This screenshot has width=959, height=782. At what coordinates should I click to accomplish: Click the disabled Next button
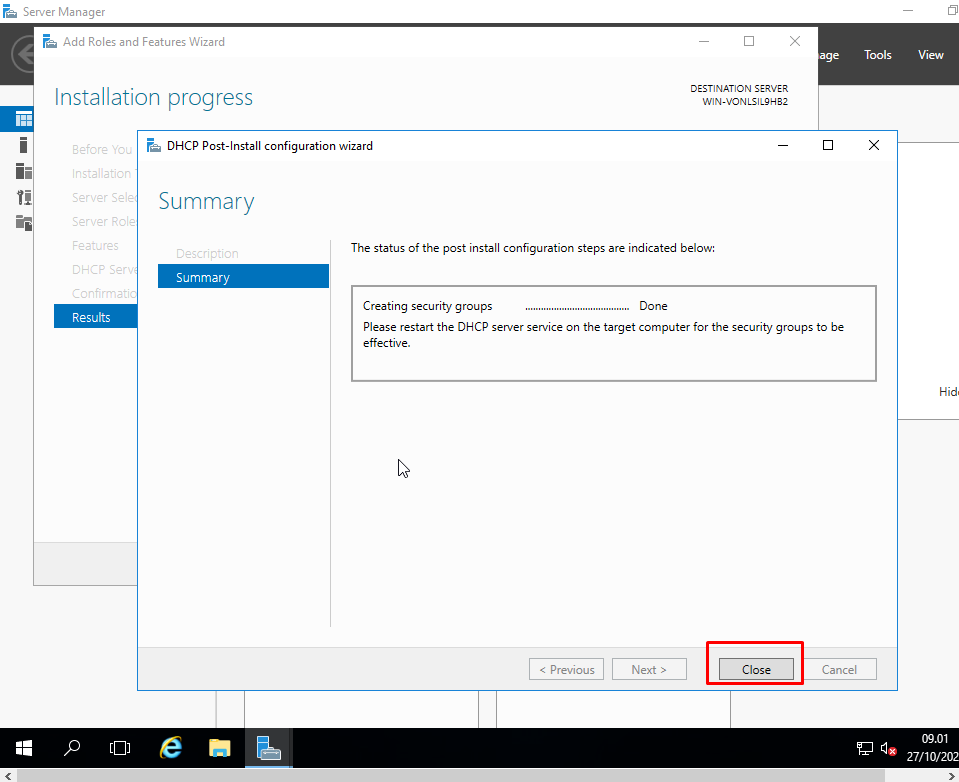click(649, 669)
